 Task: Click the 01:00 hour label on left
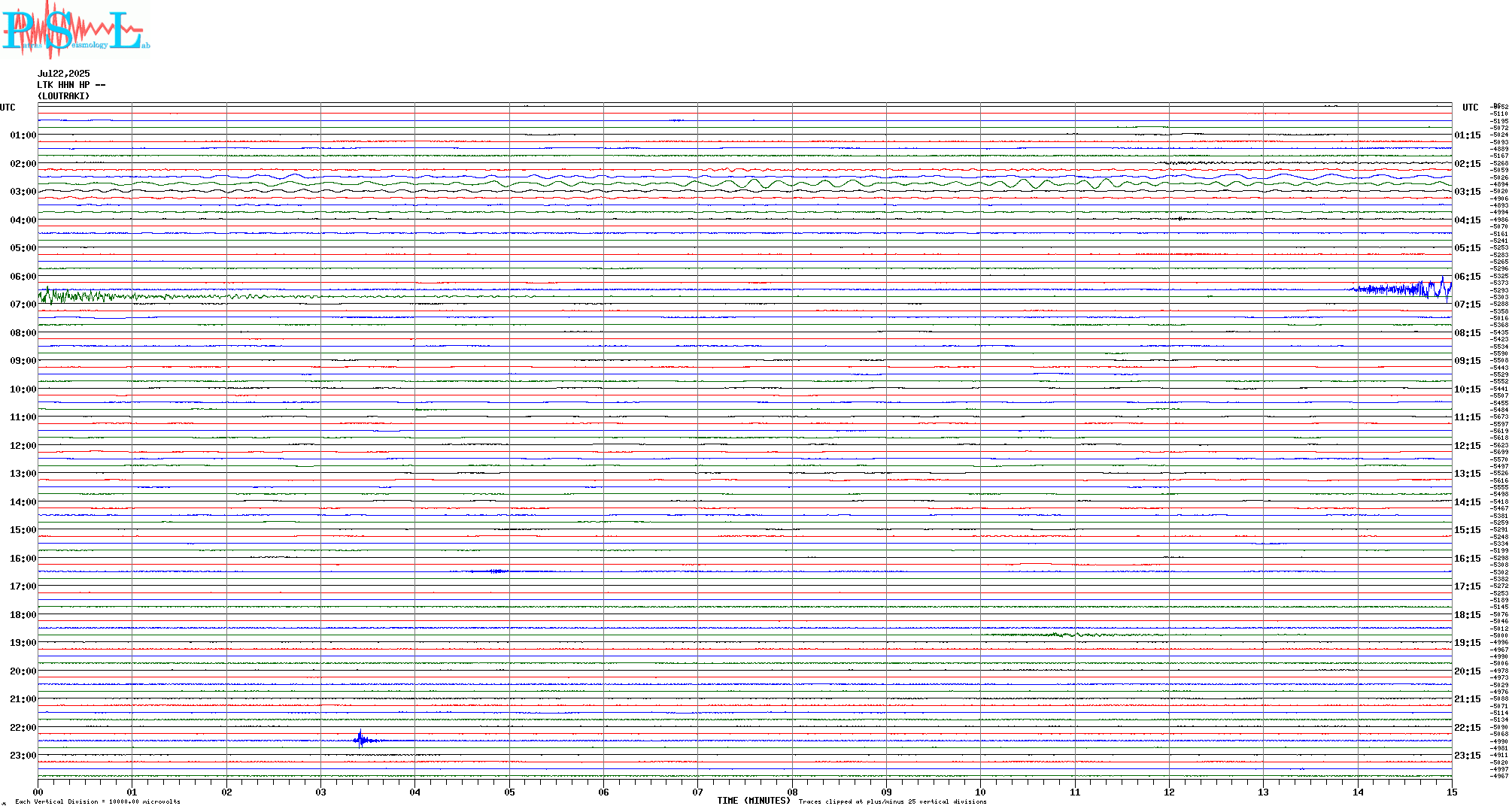[23, 135]
